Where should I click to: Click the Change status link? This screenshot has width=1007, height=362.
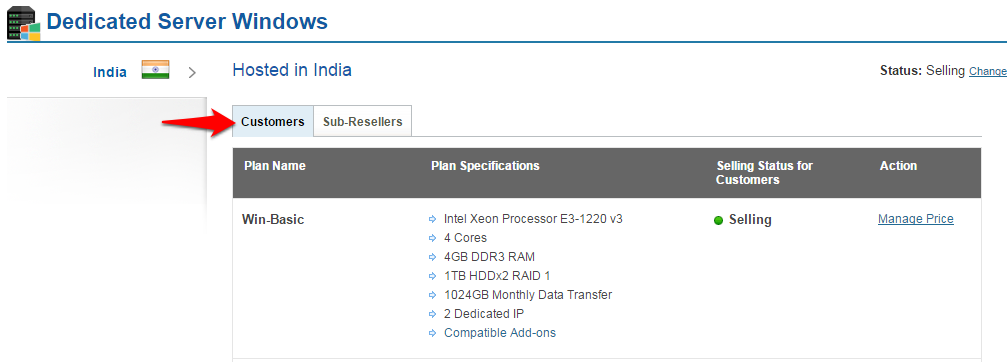(x=988, y=71)
